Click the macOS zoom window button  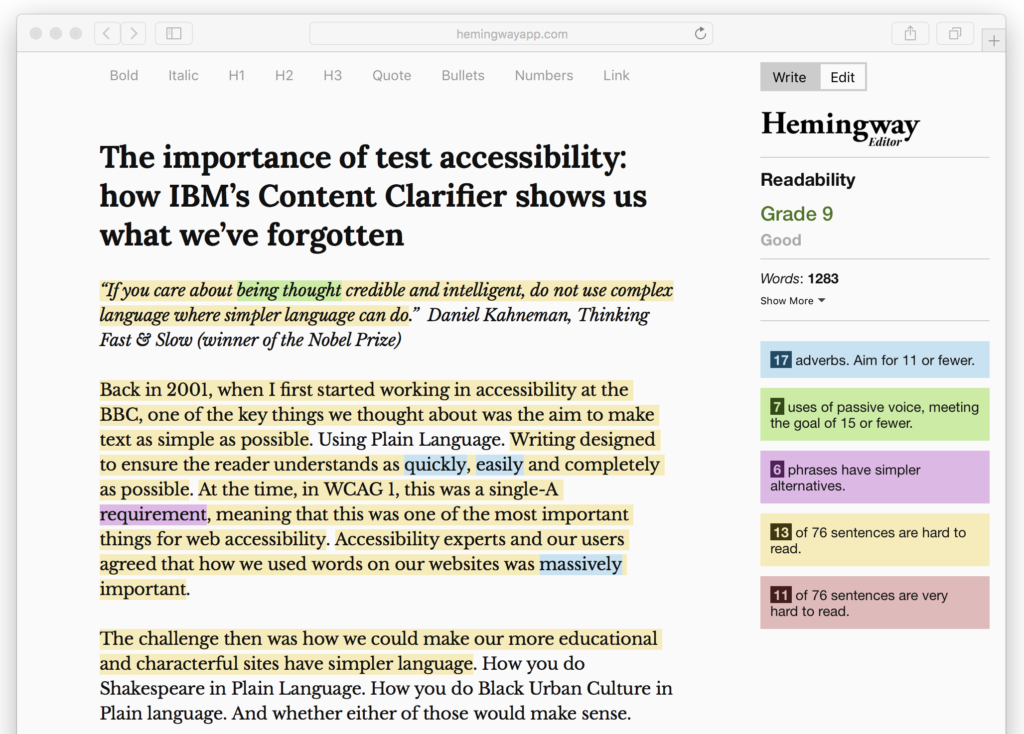pyautogui.click(x=76, y=33)
